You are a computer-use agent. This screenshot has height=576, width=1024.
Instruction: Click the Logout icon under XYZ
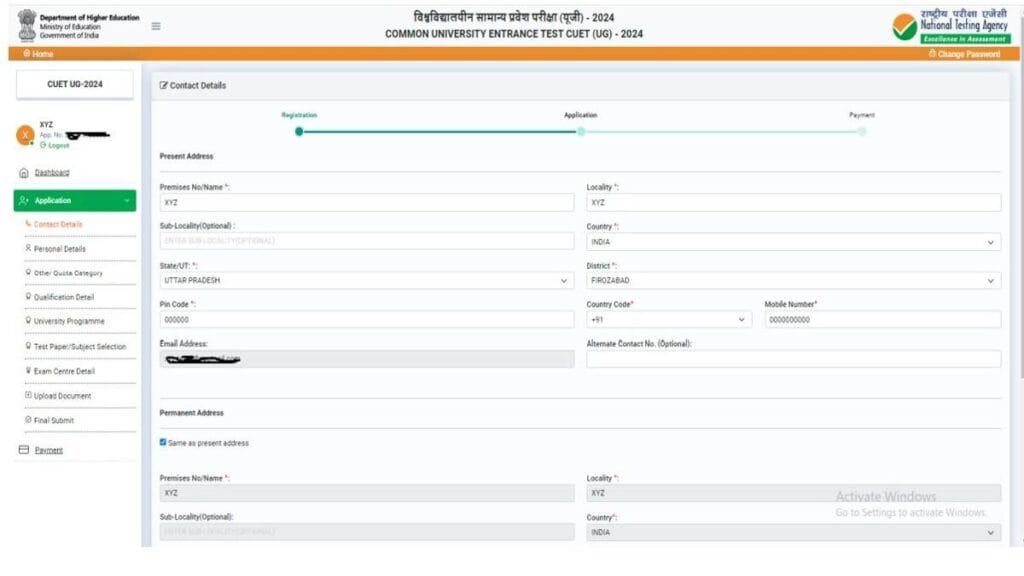pyautogui.click(x=43, y=146)
